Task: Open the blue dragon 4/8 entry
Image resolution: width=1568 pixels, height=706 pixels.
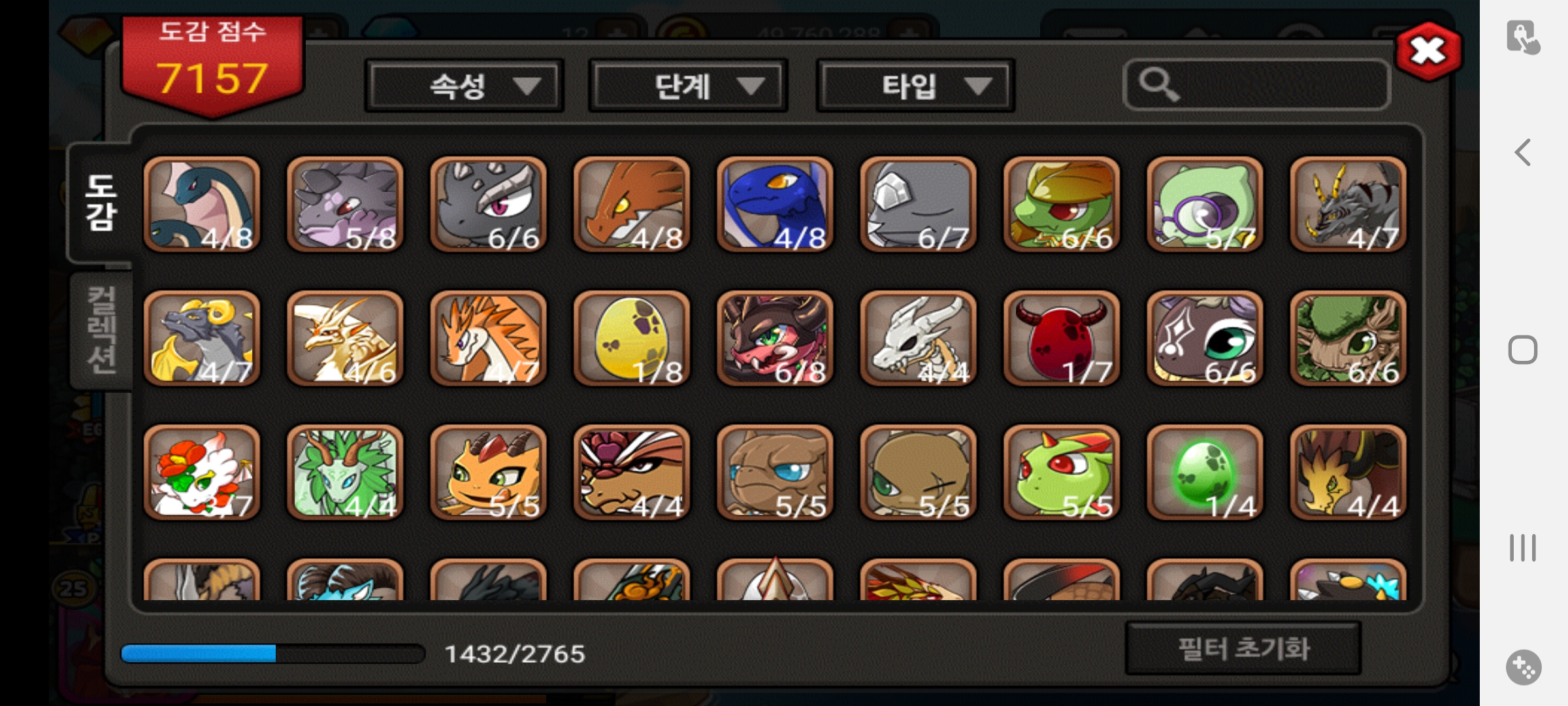Action: (775, 204)
